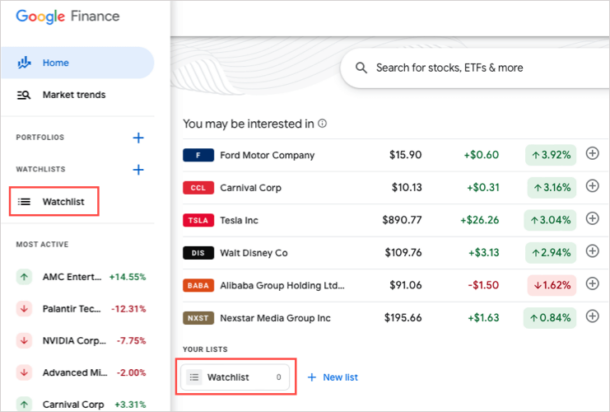This screenshot has height=412, width=610.
Task: Add Ford Motor Company to a list
Action: pyautogui.click(x=592, y=154)
